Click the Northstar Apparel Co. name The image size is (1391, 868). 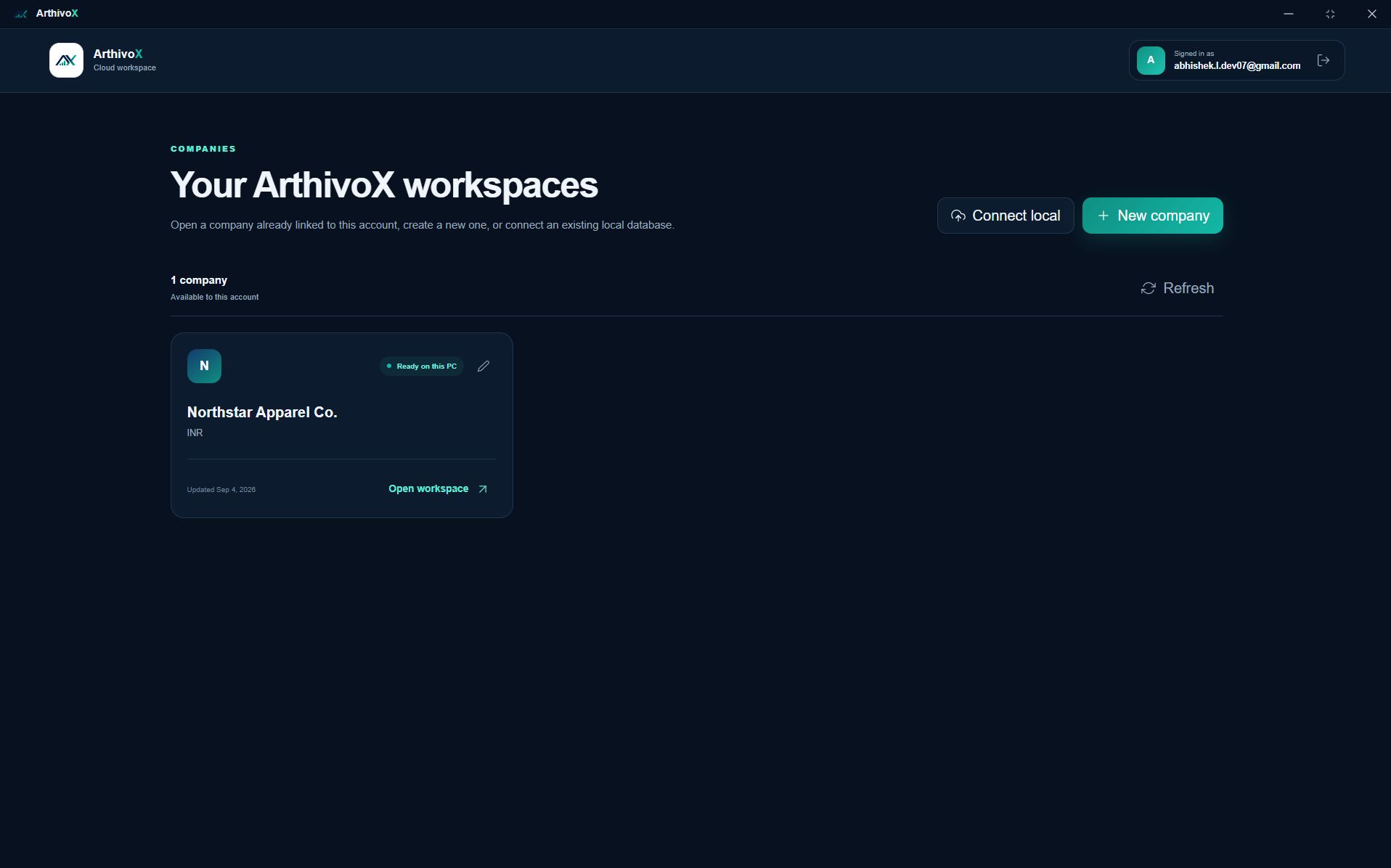pyautogui.click(x=262, y=412)
